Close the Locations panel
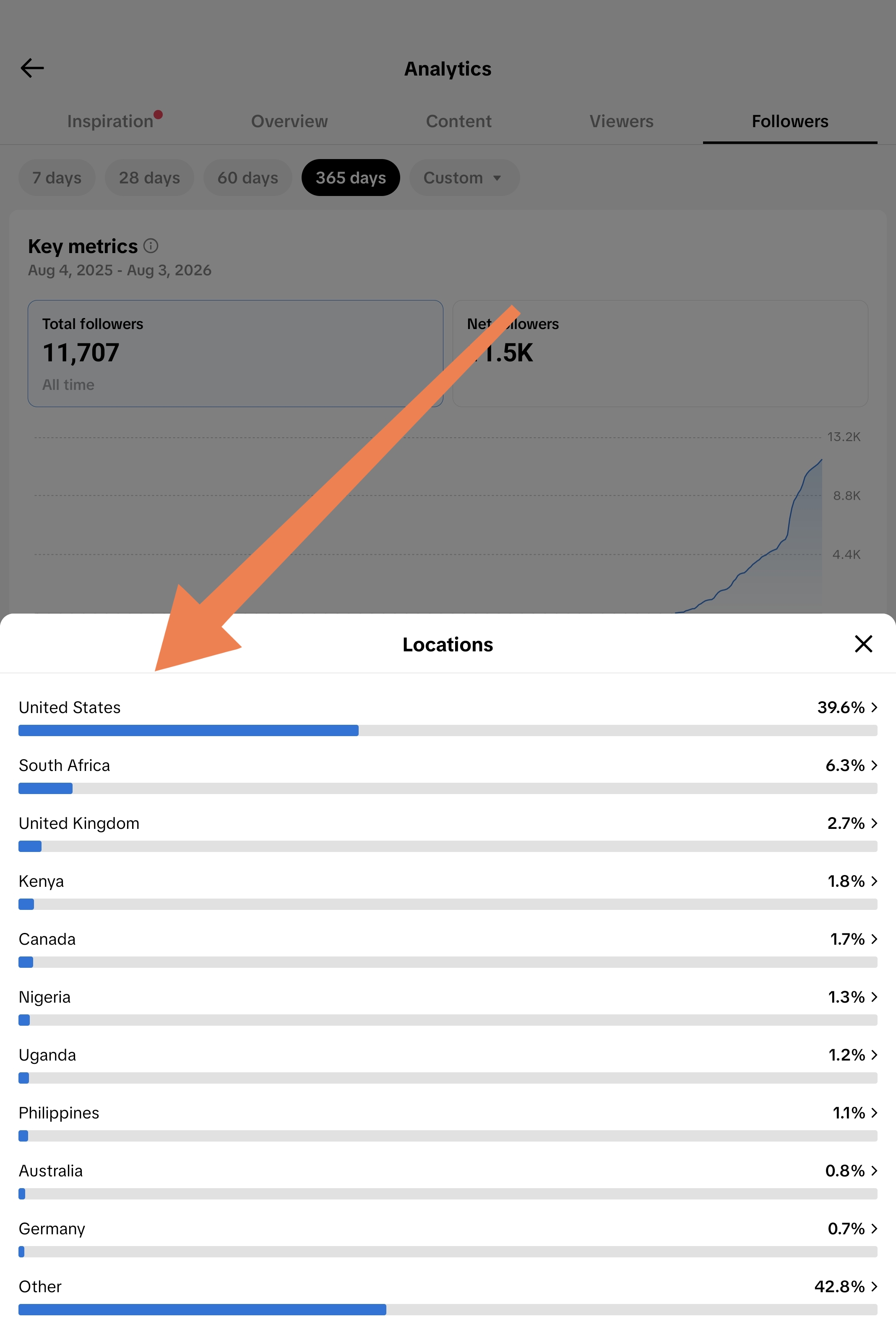This screenshot has width=896, height=1343. (x=863, y=644)
